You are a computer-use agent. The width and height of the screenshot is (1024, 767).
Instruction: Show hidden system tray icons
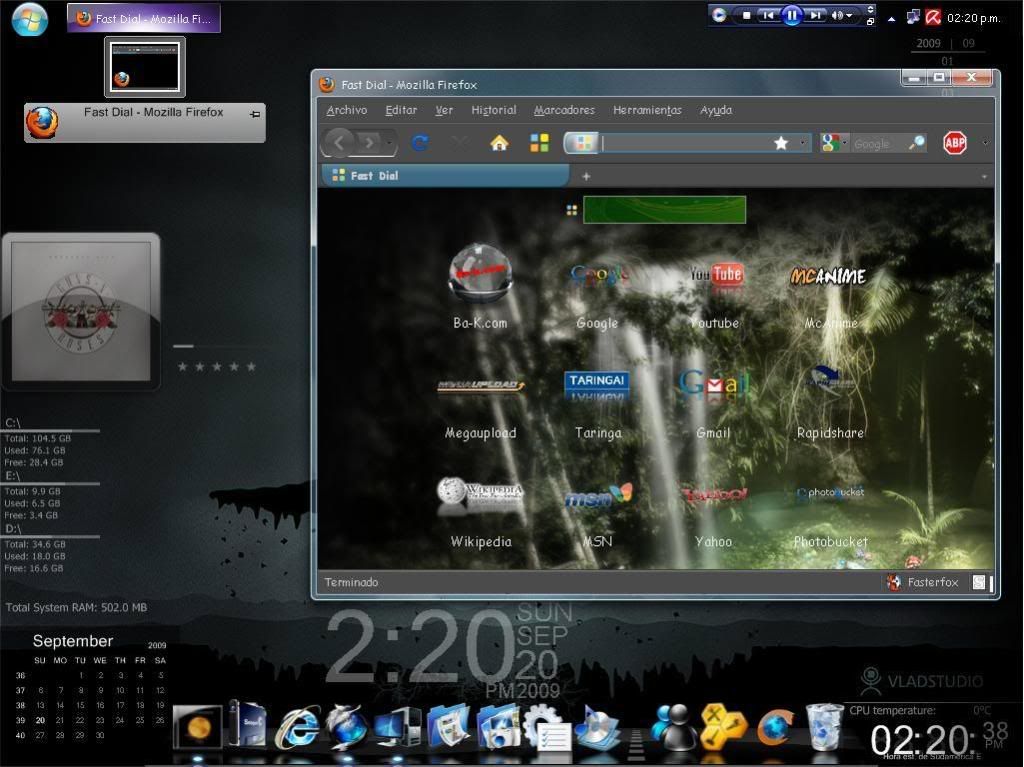coord(891,19)
